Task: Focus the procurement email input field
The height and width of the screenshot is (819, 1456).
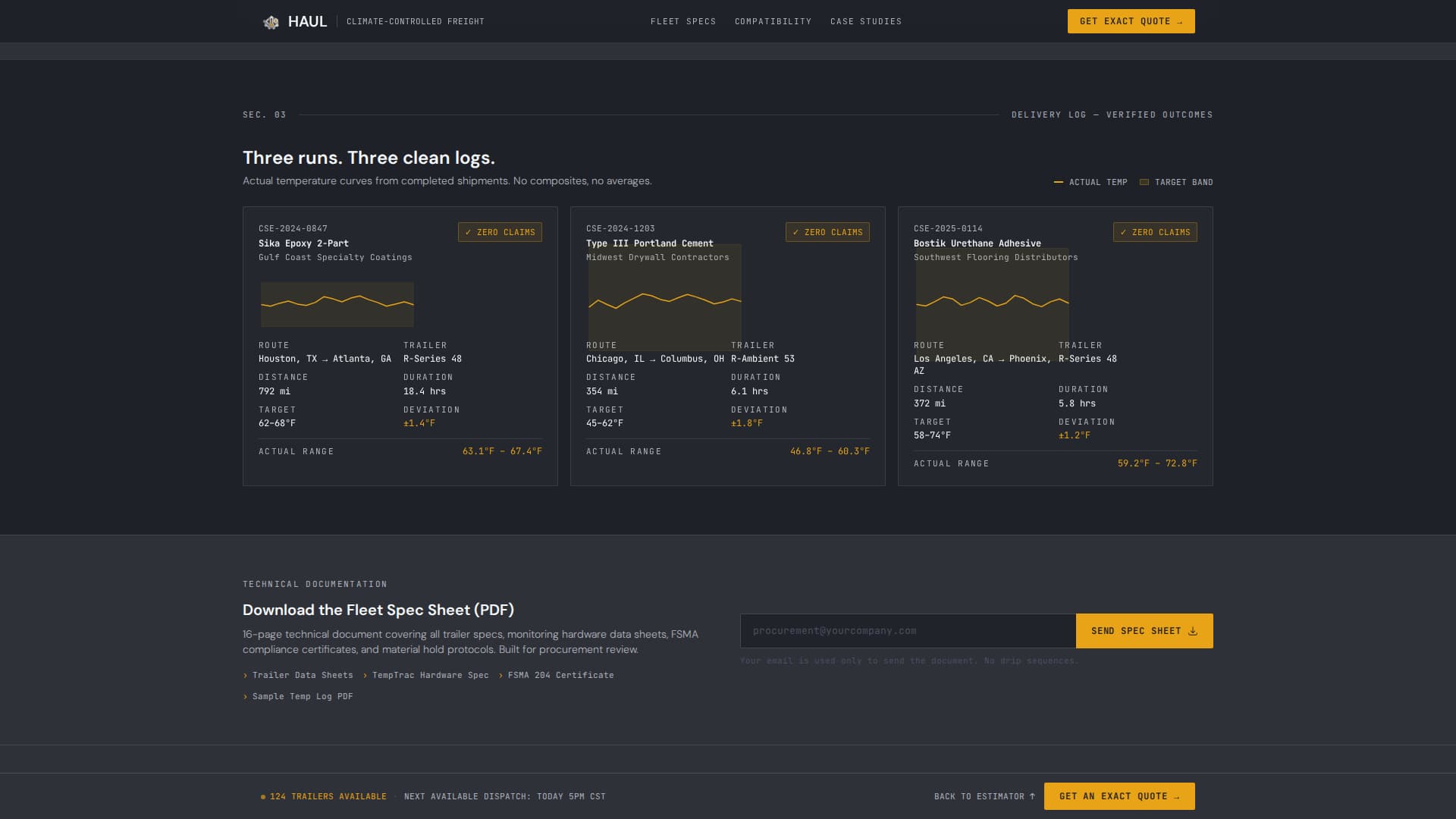Action: pyautogui.click(x=908, y=631)
